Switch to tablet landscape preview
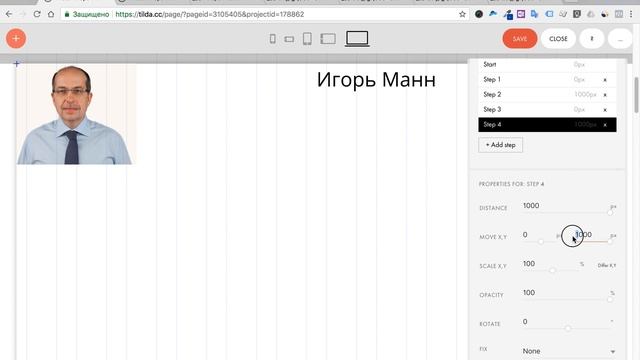640x360 pixels. [x=328, y=39]
